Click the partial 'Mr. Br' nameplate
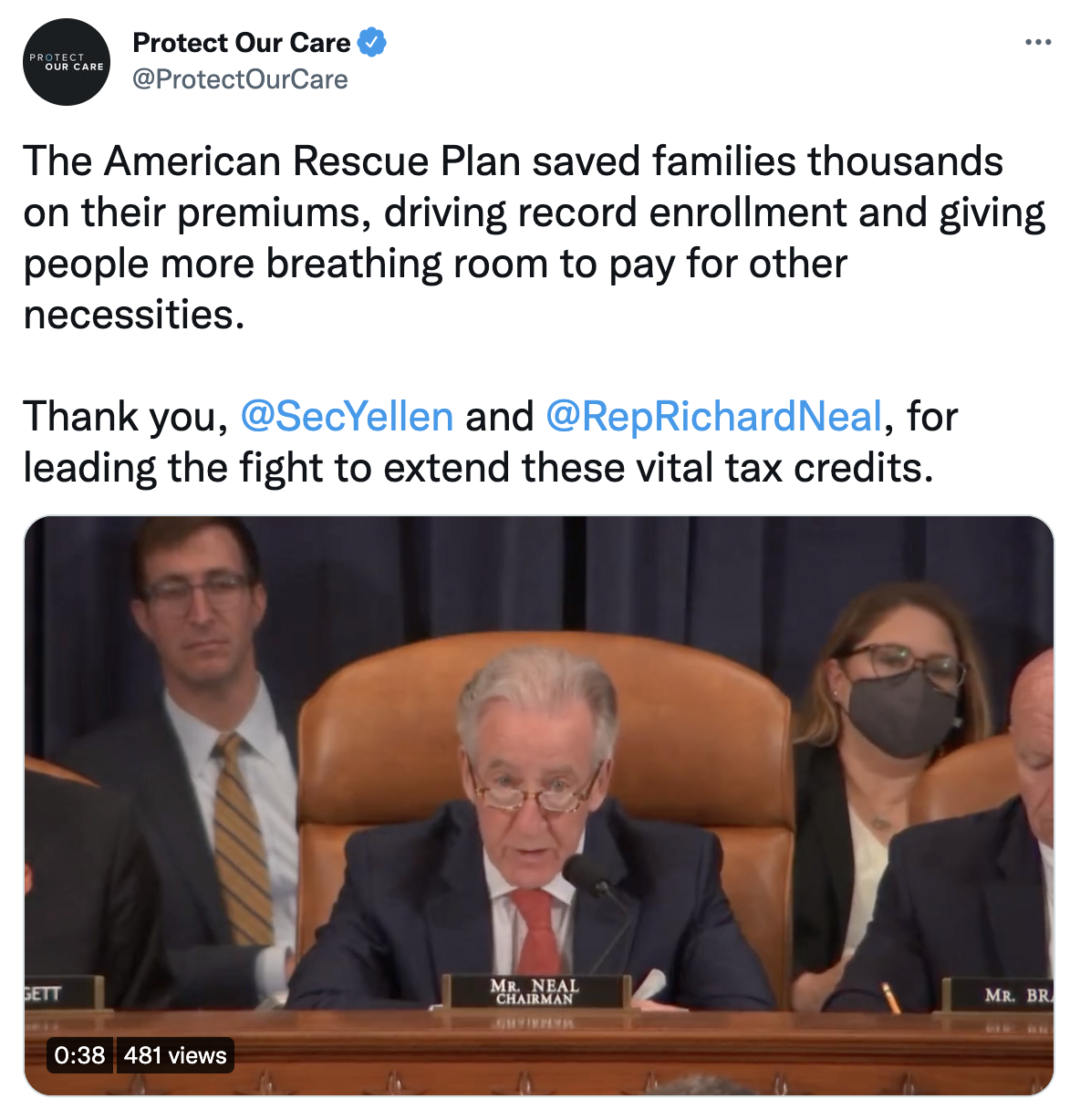 pyautogui.click(x=999, y=995)
